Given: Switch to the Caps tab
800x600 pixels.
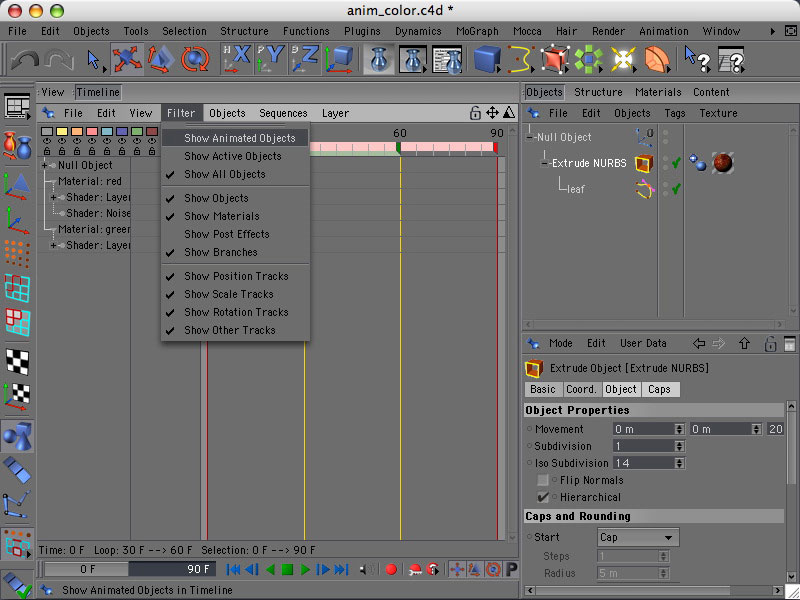Looking at the screenshot, I should pyautogui.click(x=659, y=389).
